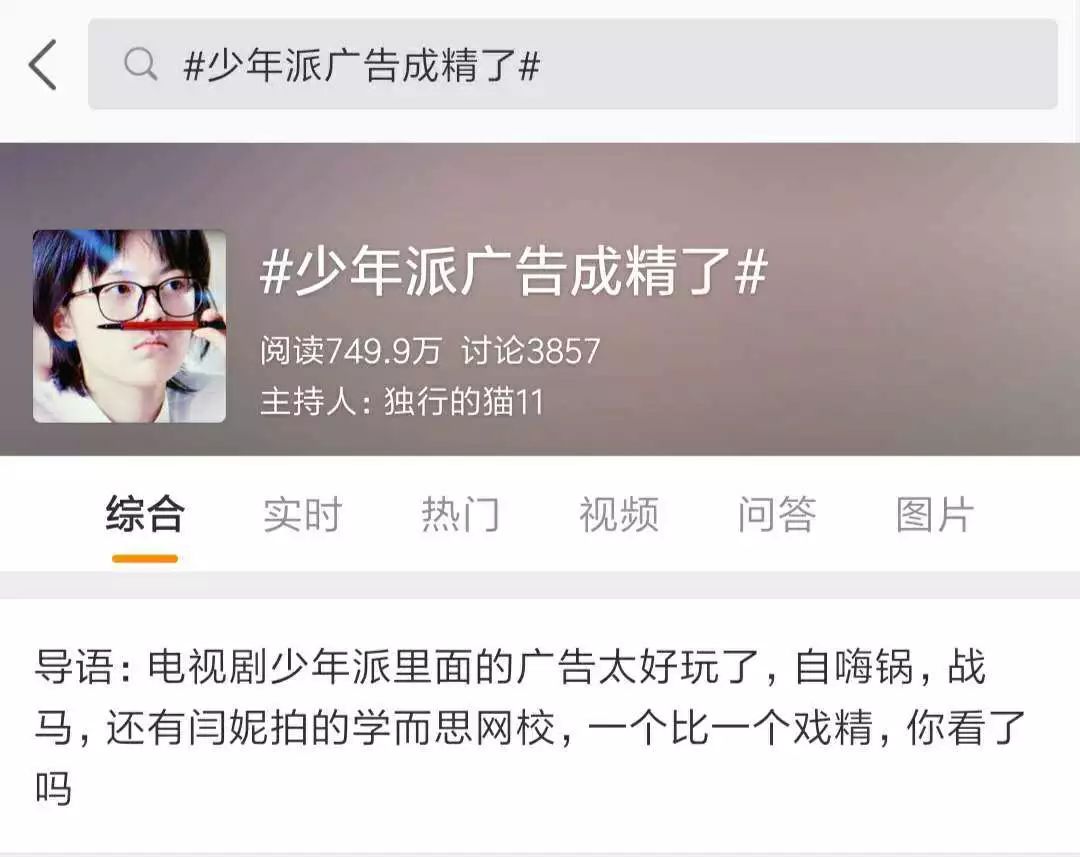The width and height of the screenshot is (1080, 857).
Task: Tap the 讨论3857 discussion count
Action: [530, 351]
